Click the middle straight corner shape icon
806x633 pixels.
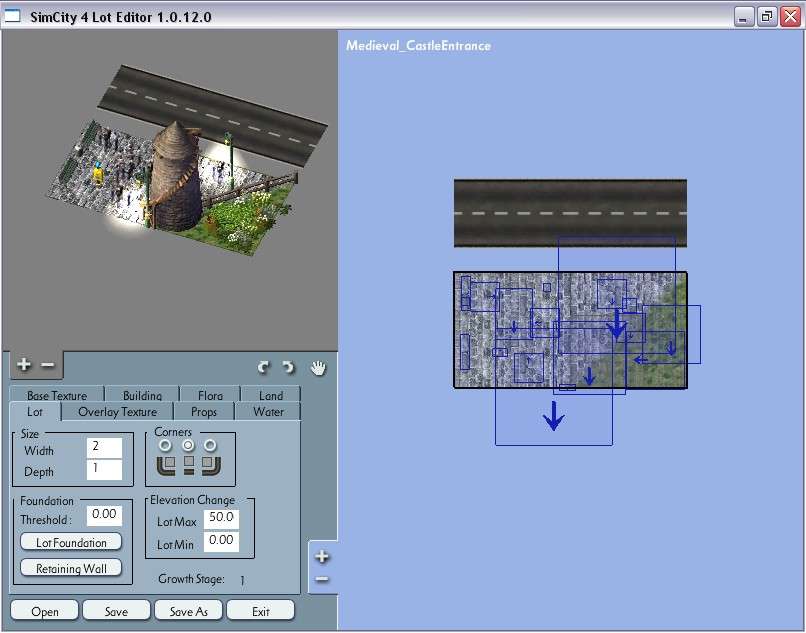(189, 464)
